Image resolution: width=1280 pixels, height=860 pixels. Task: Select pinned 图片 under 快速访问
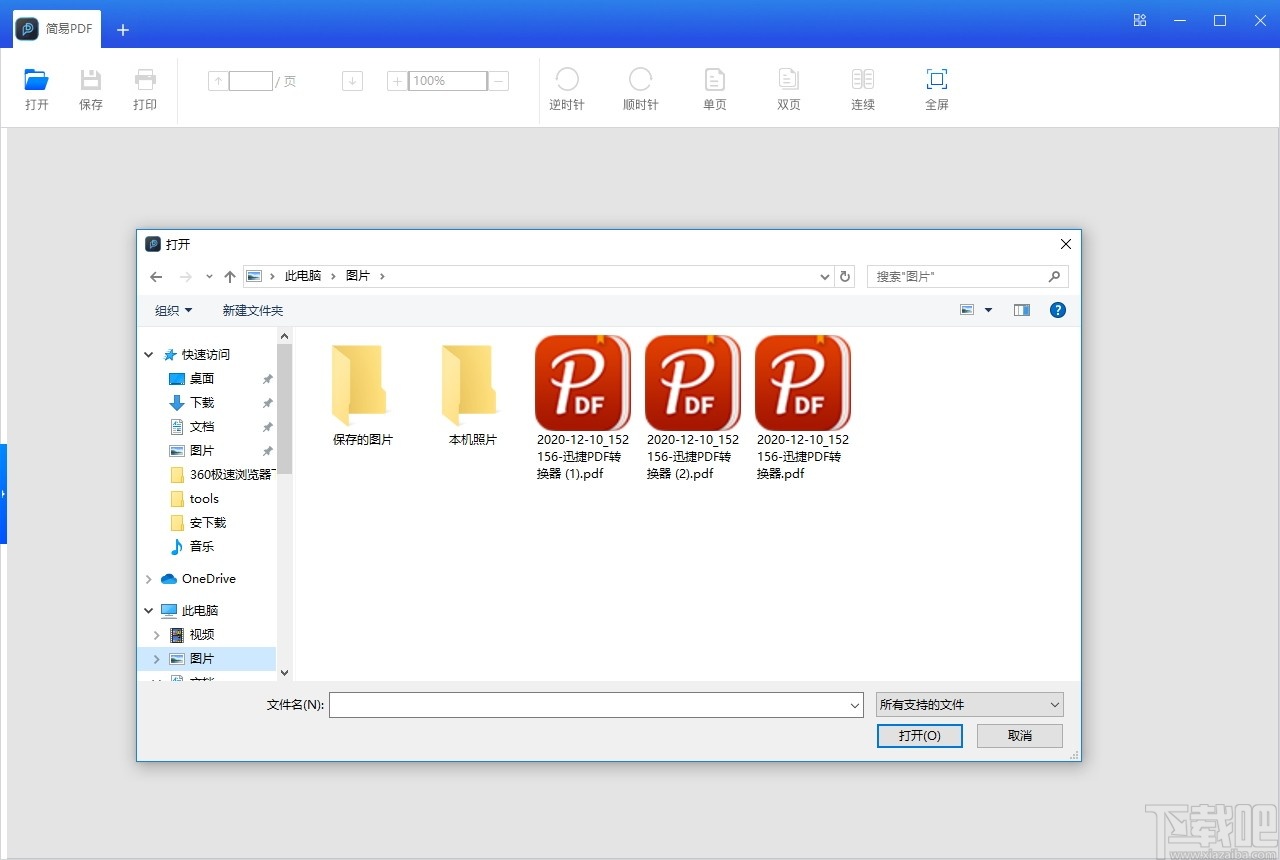pos(202,451)
